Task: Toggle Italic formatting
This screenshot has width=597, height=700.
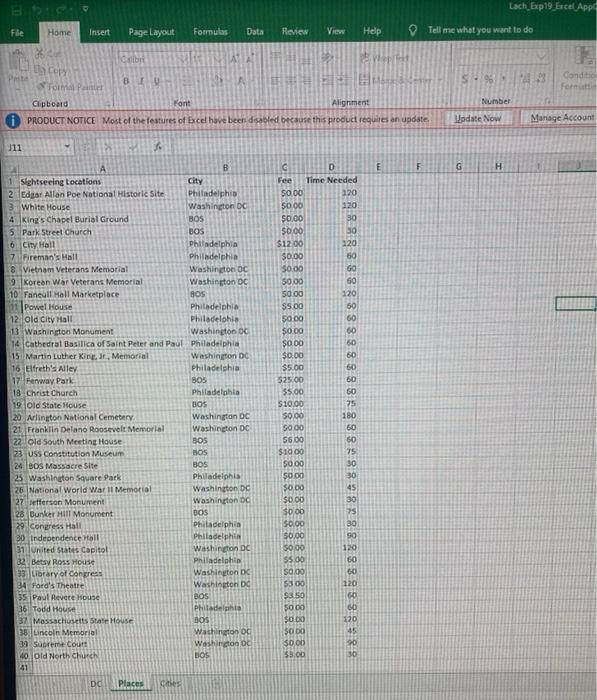Action: [x=142, y=81]
